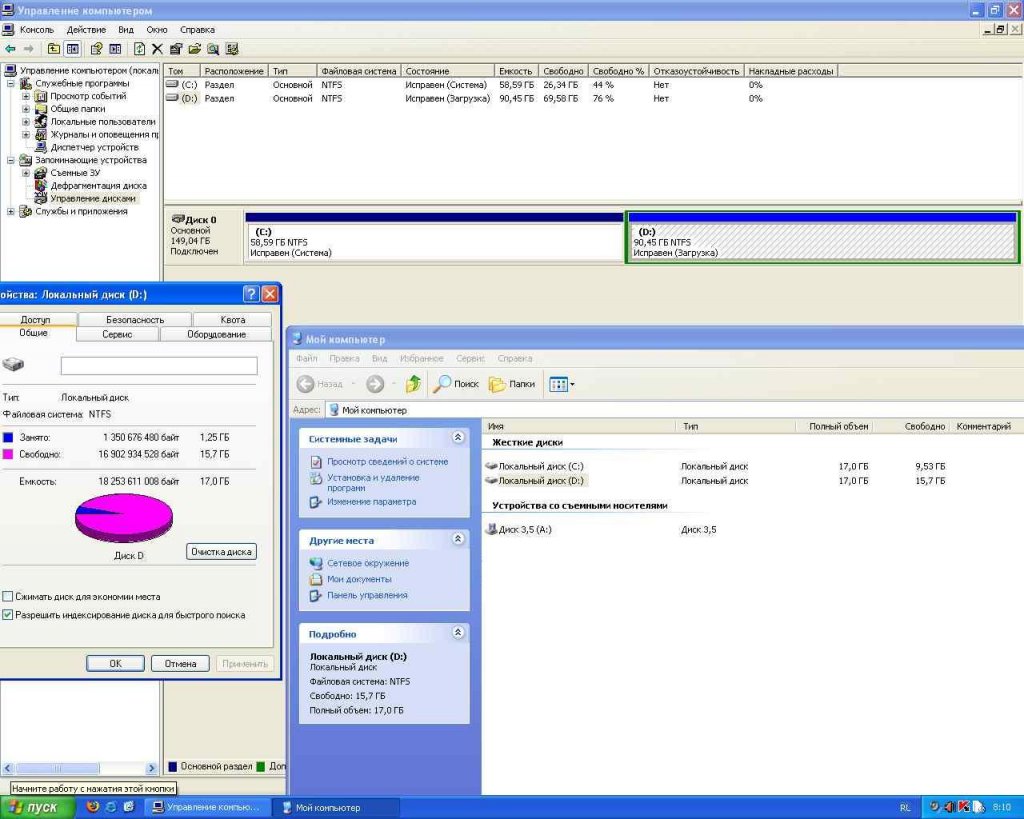The width and height of the screenshot is (1024, 819).
Task: Select the (D:) volume row in the volume list
Action: (466, 99)
